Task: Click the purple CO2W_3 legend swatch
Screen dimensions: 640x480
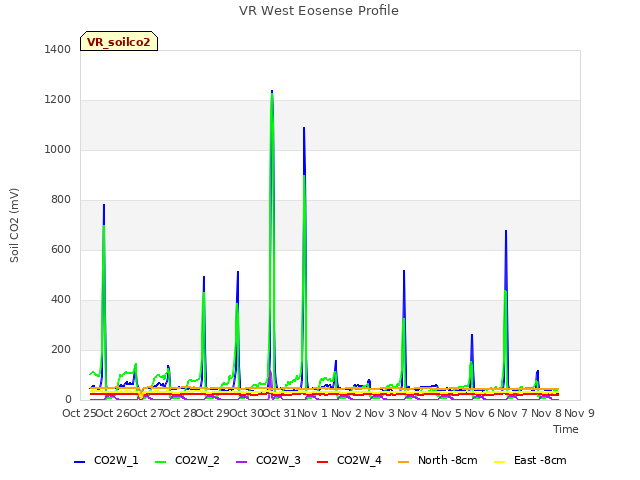Action: click(x=242, y=462)
